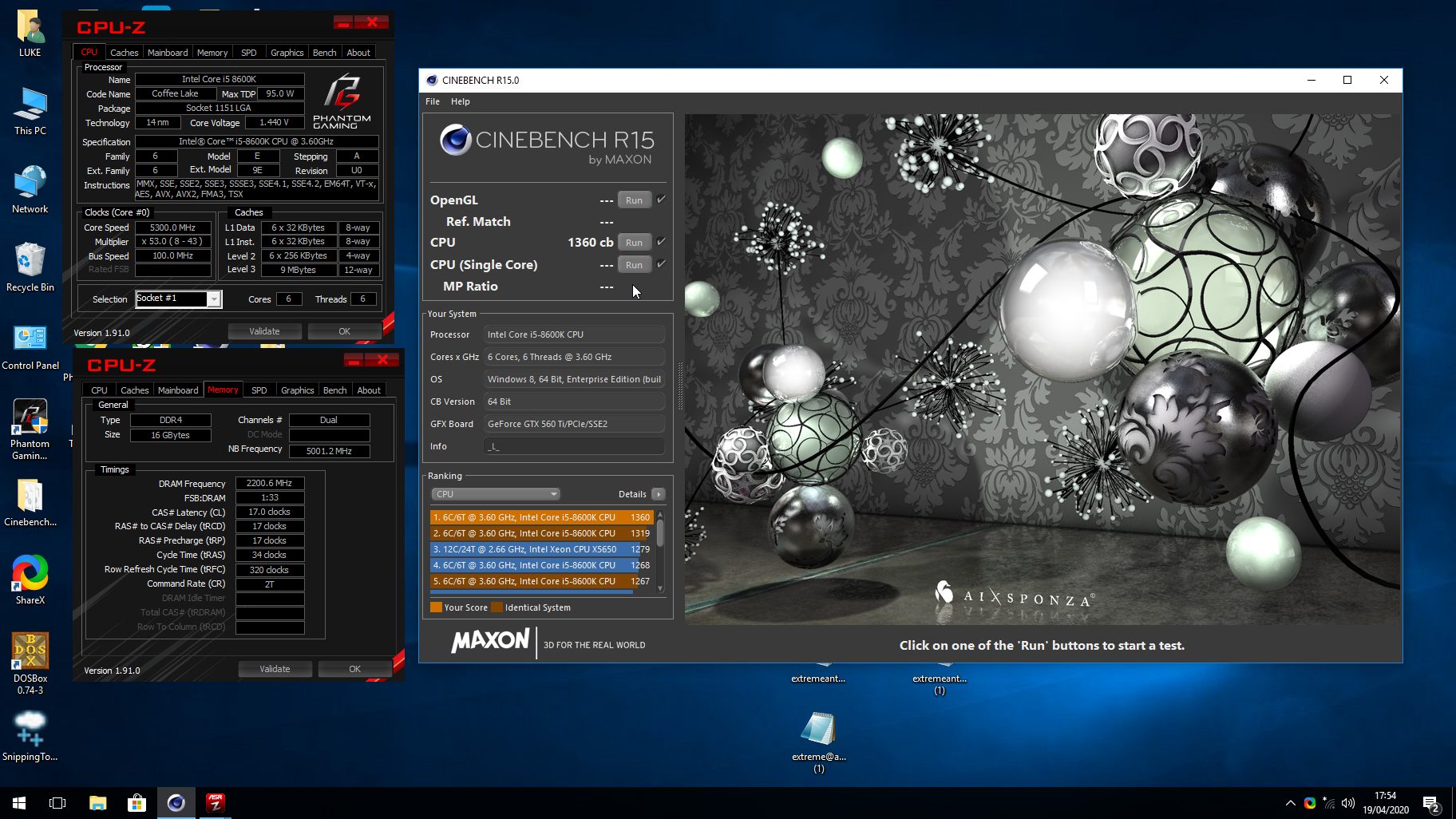The height and width of the screenshot is (819, 1456).
Task: Toggle the CPU (Single Core) test checkbox
Action: [661, 264]
